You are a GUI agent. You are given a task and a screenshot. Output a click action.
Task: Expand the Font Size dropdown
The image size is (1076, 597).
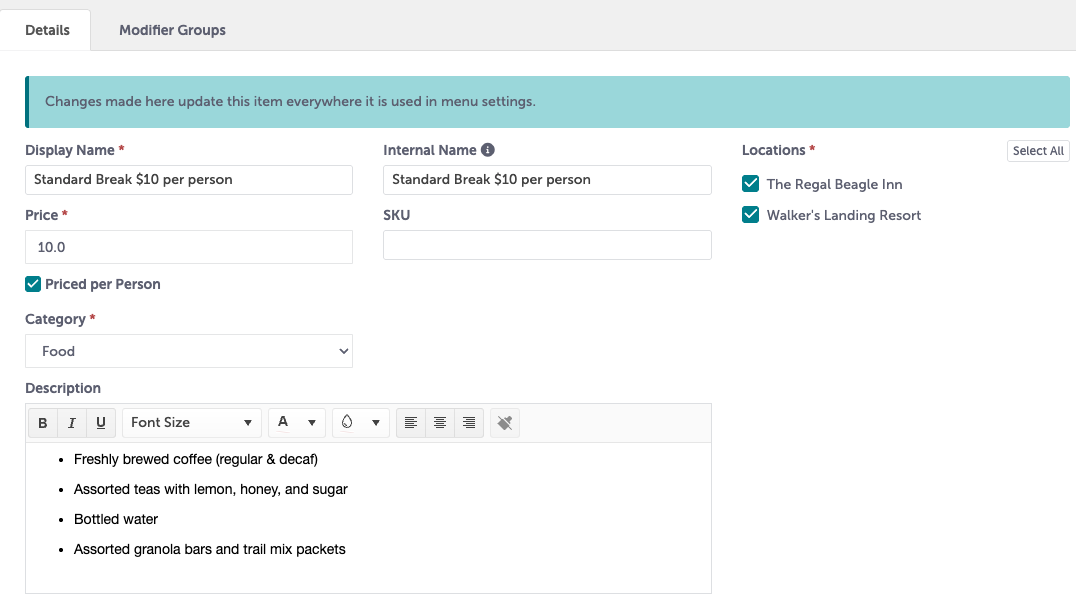click(191, 423)
